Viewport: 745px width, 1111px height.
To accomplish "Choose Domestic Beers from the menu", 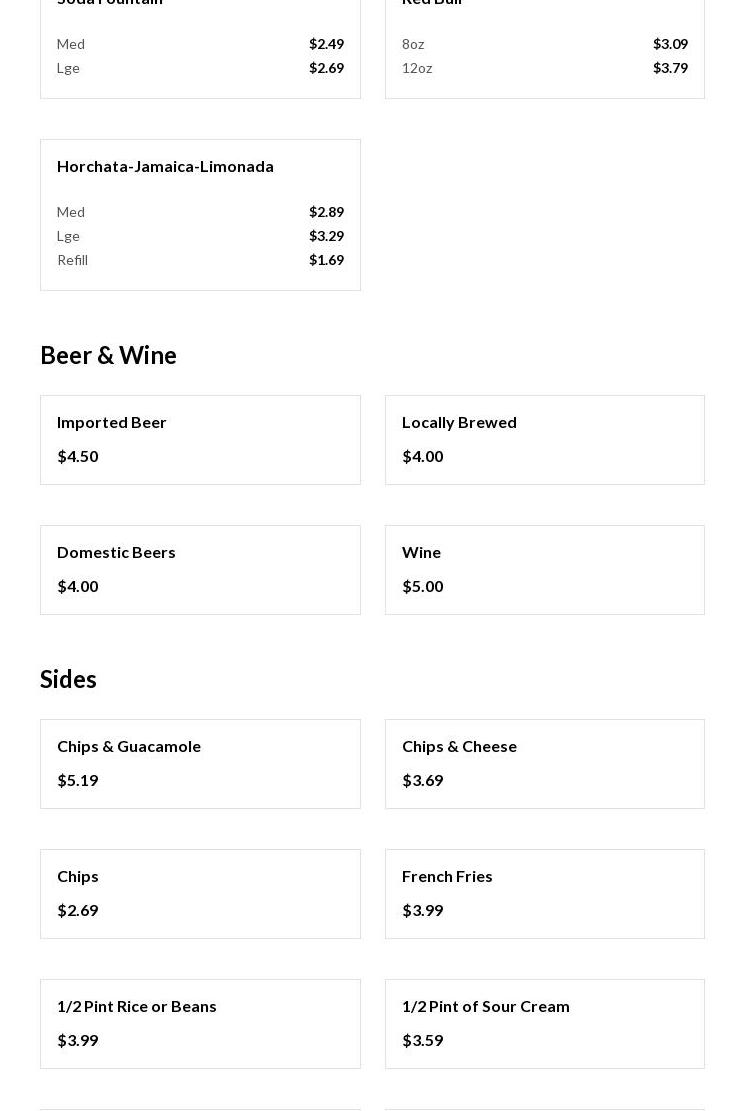I will tap(200, 569).
